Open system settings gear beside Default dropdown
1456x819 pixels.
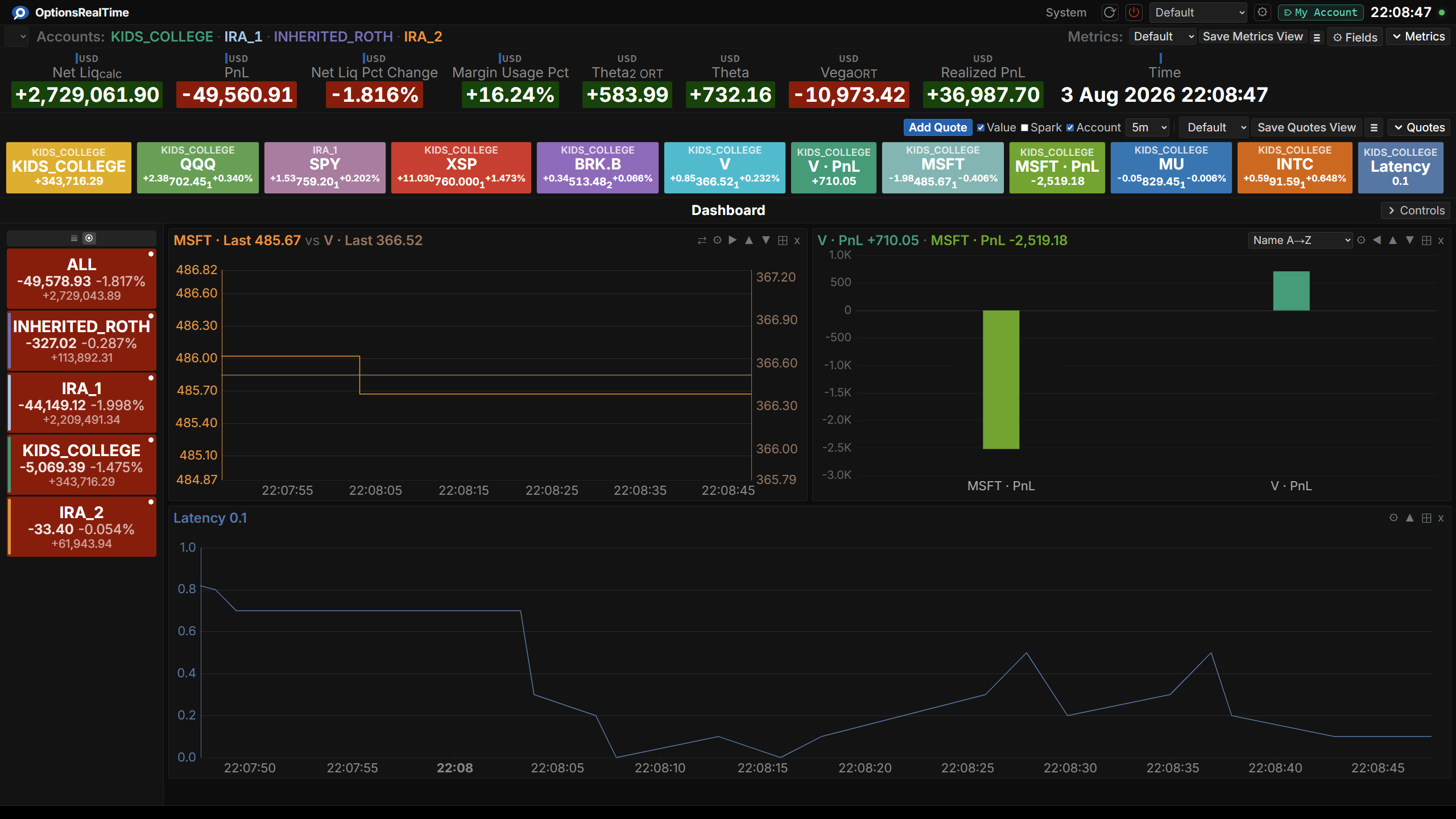[1262, 13]
